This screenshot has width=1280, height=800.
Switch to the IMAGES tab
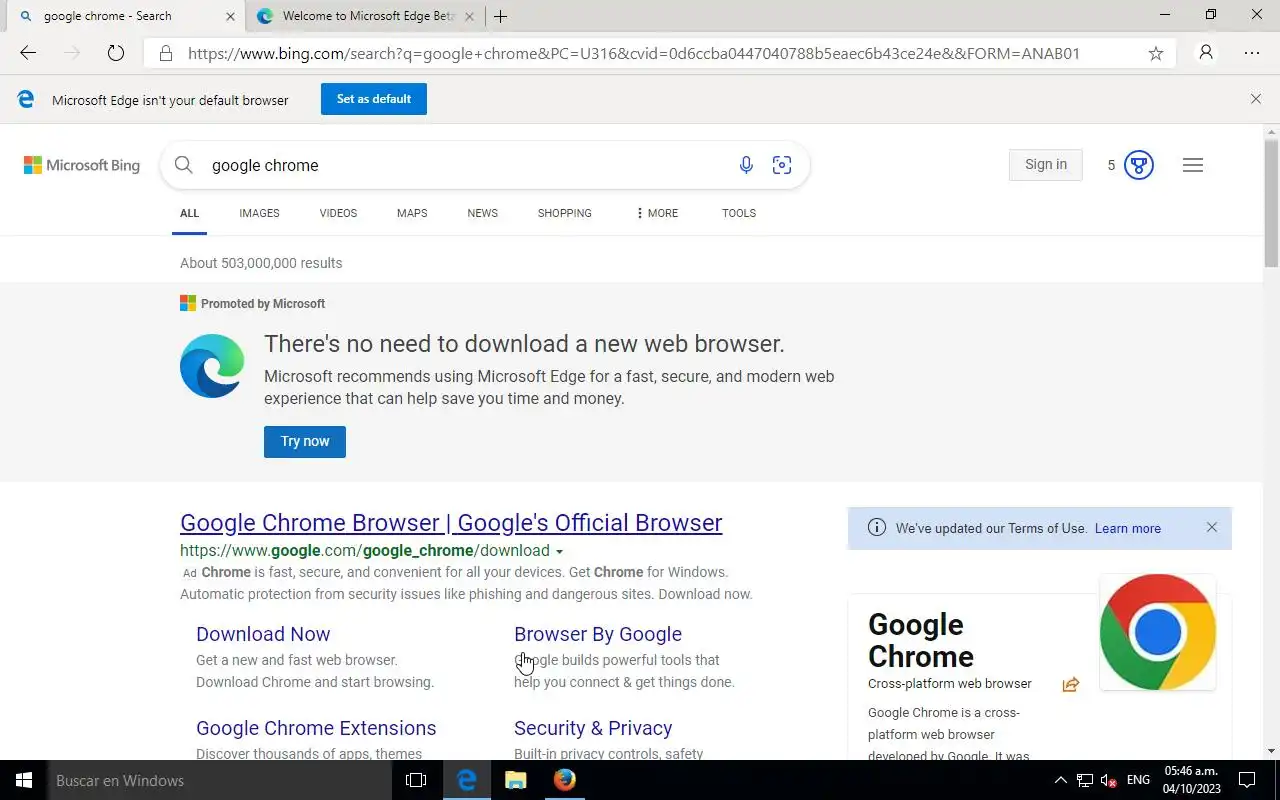(259, 213)
